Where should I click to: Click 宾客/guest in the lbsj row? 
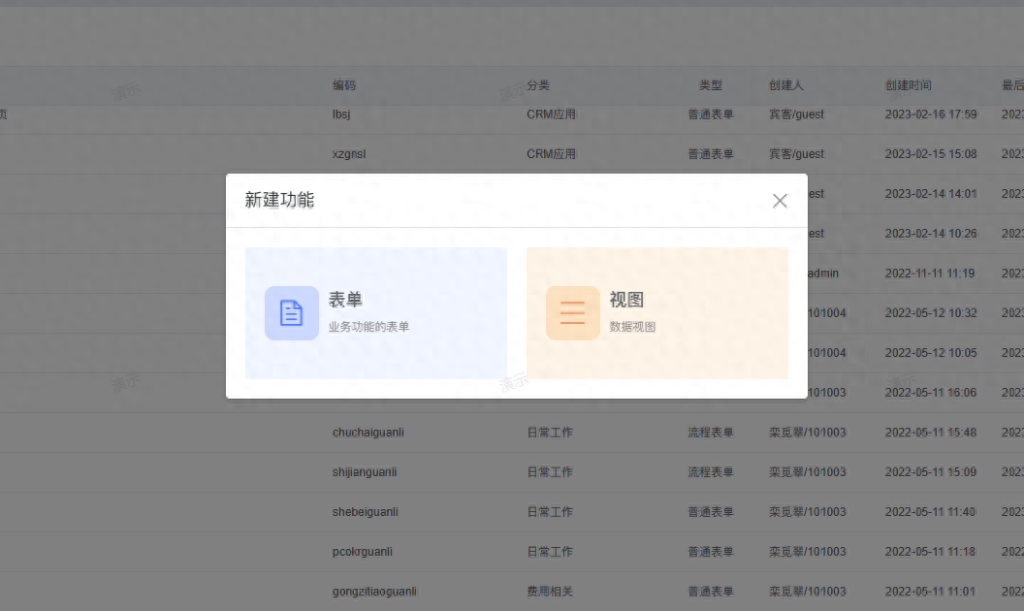796,114
